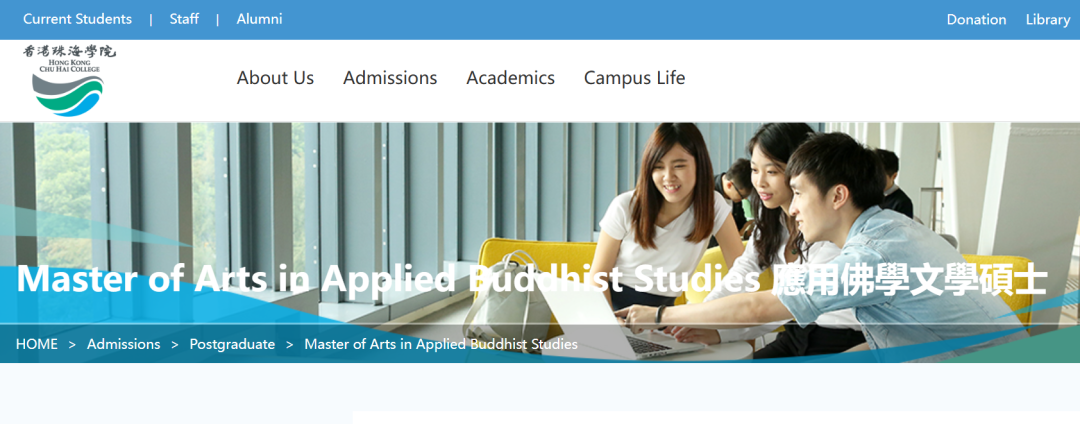Click the HOME breadcrumb link
The width and height of the screenshot is (1080, 424).
37,344
